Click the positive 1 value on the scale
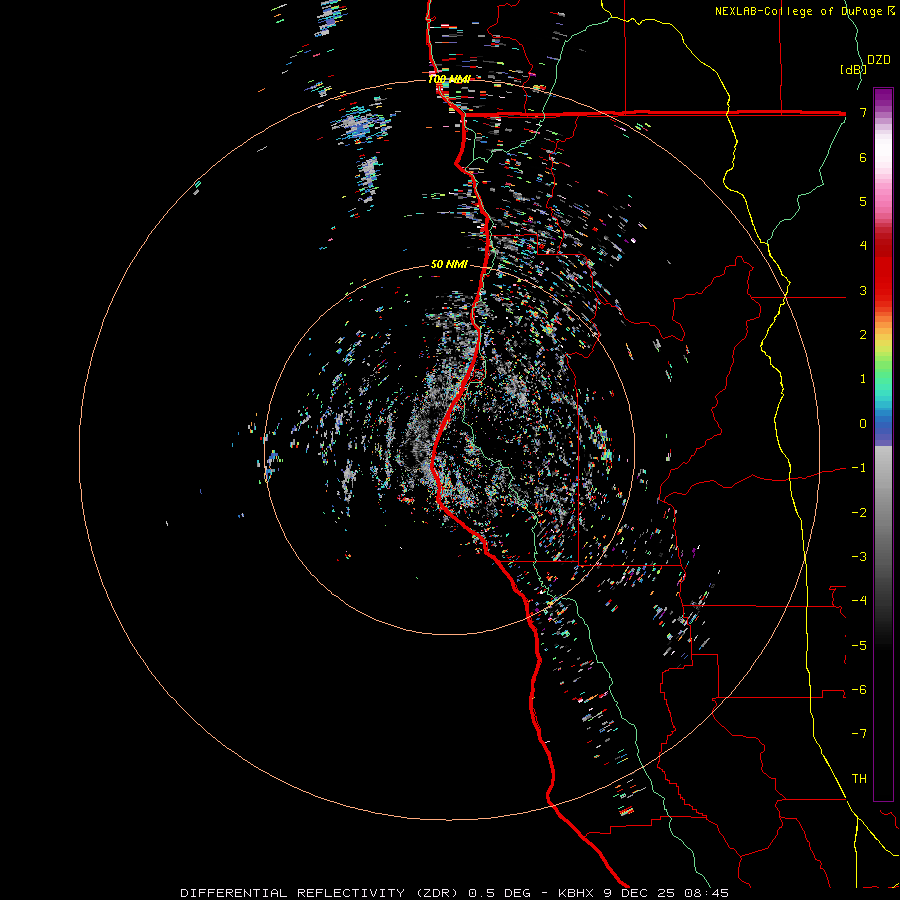This screenshot has width=900, height=900. pyautogui.click(x=863, y=379)
